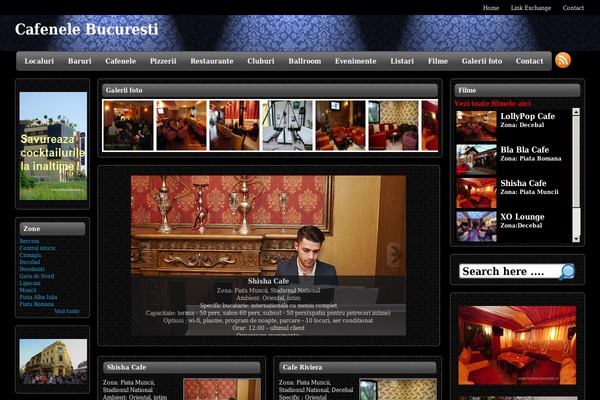Open the second gallery photo with red chairs

click(181, 125)
